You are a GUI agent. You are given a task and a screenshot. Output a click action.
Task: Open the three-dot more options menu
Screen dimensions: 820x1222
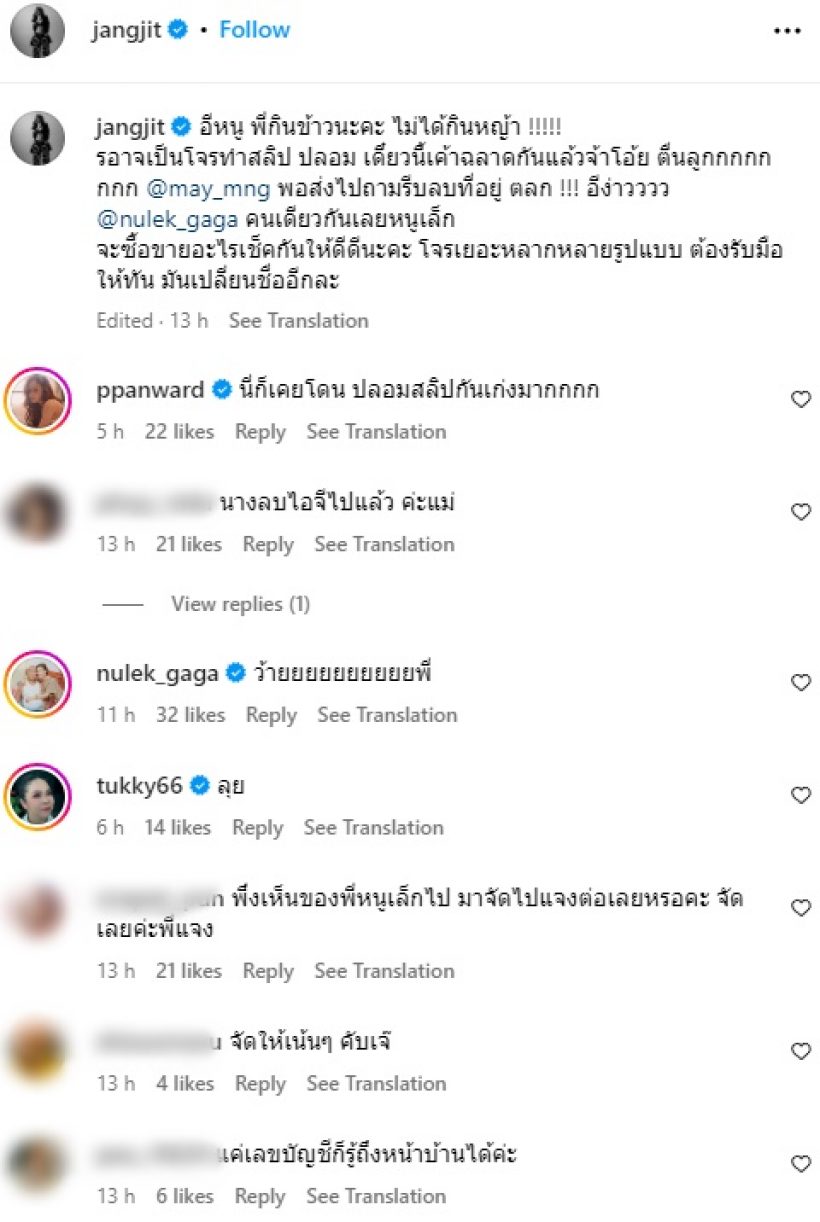coord(788,31)
